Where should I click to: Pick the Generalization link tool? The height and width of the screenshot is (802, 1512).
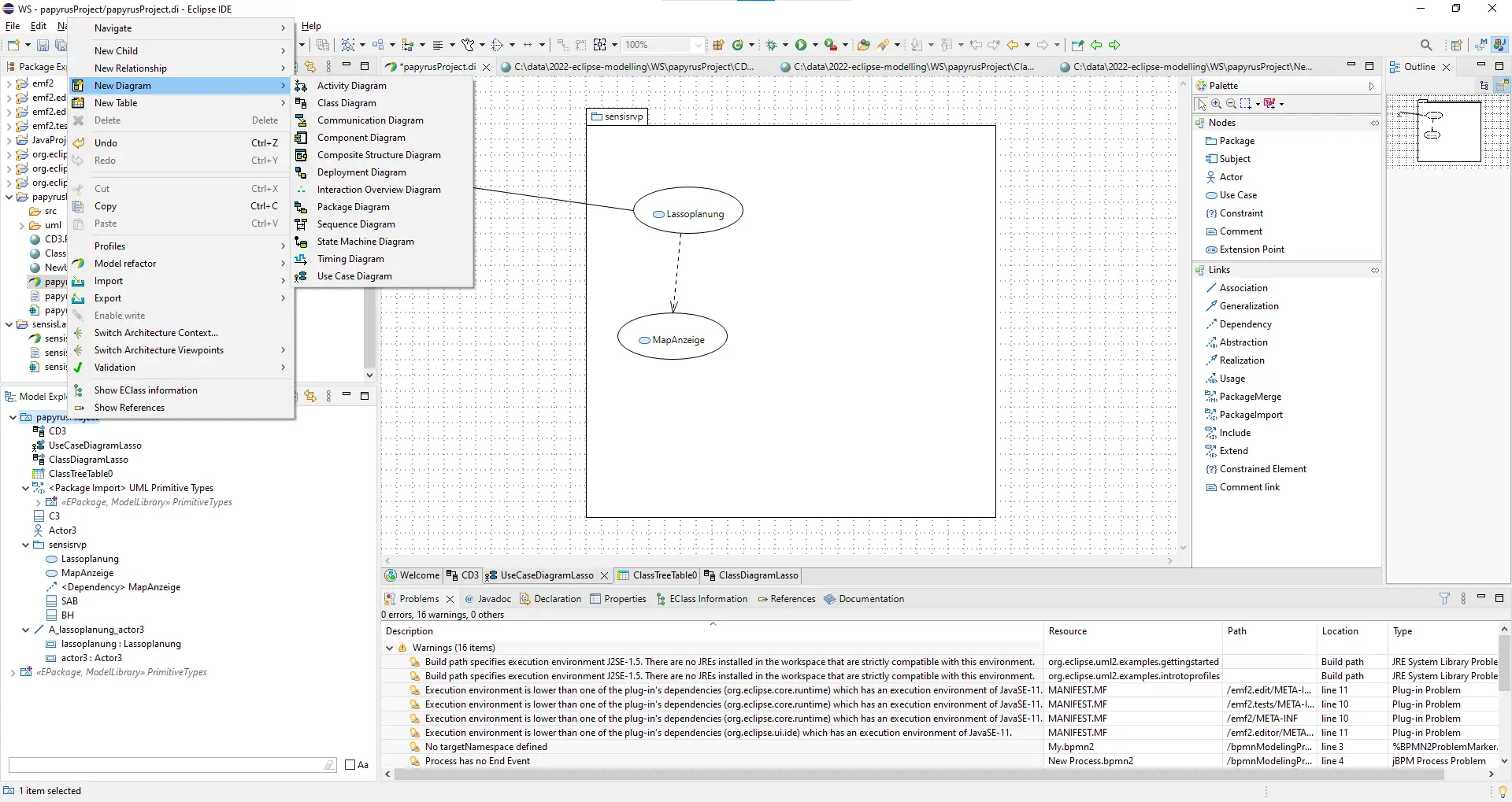coord(1248,306)
